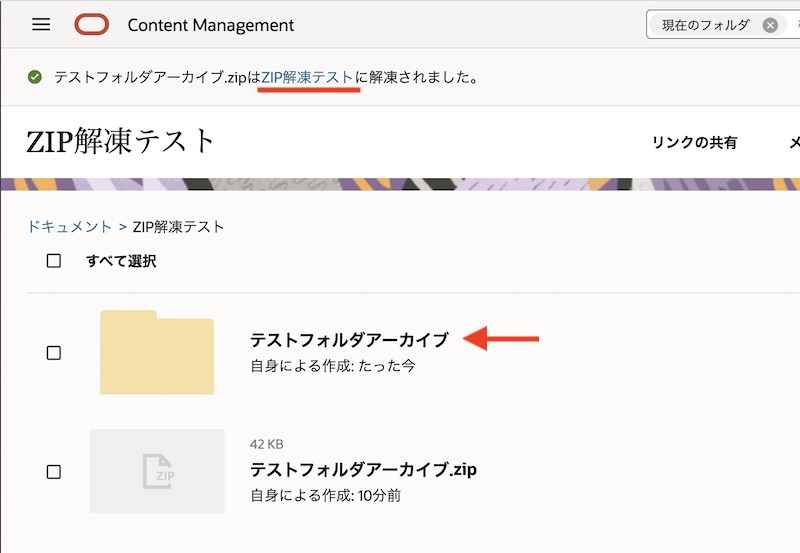800x553 pixels.
Task: Click the ZIP解凍テスト page heading
Action: [121, 141]
